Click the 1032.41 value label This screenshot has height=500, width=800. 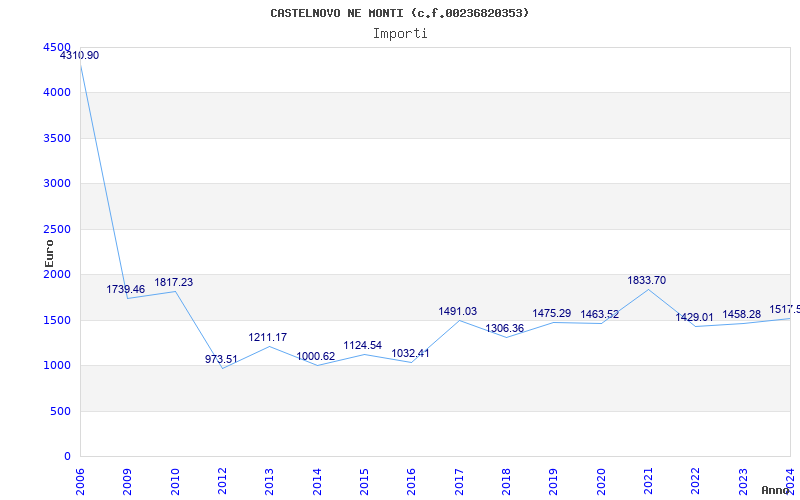[x=410, y=354]
